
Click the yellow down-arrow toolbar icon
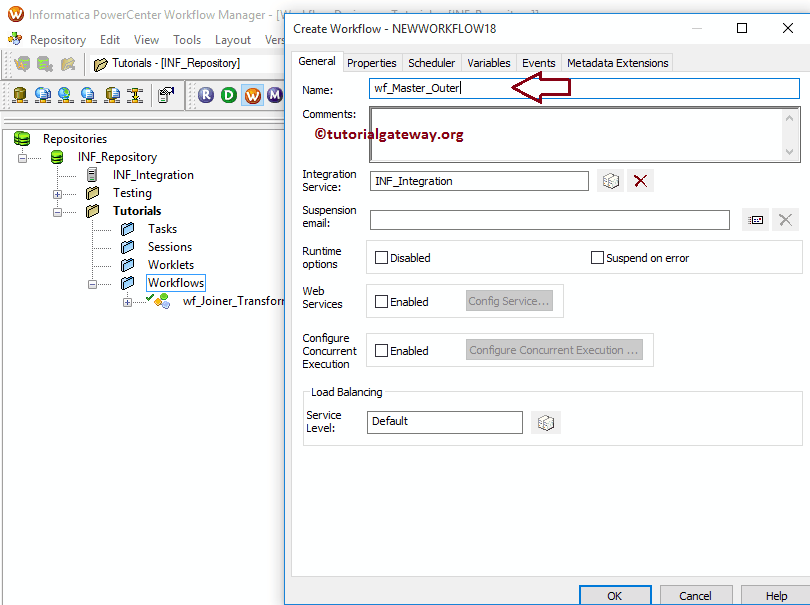(x=135, y=95)
